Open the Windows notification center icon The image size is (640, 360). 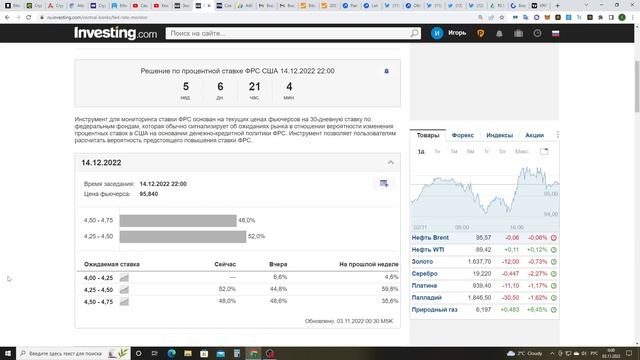(629, 353)
